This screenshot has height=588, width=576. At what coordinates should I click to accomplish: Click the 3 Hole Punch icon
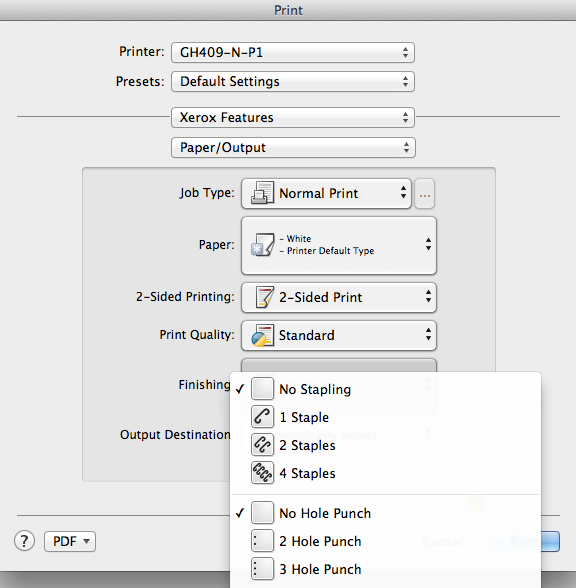tap(262, 569)
